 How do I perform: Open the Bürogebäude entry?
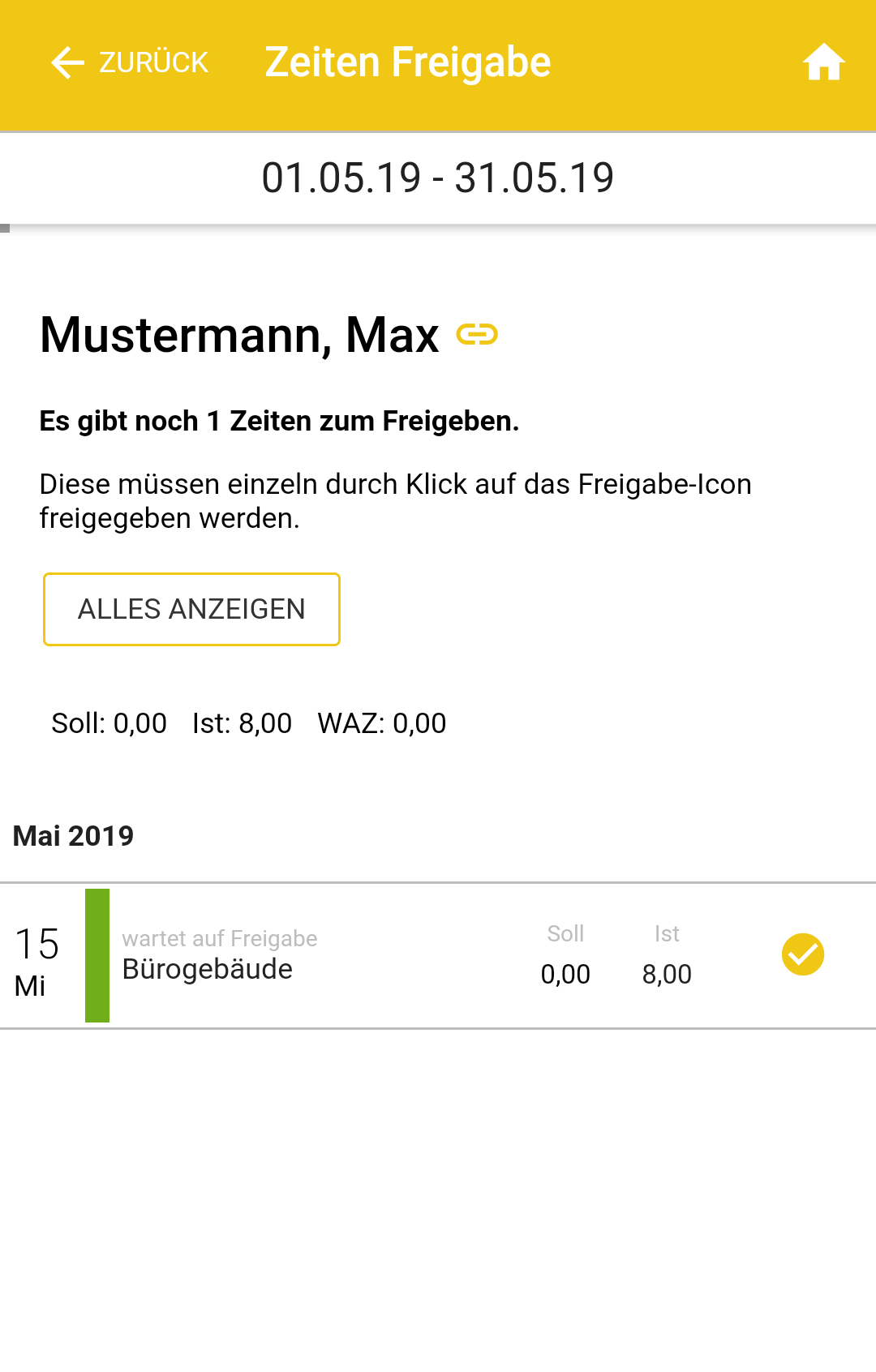tap(208, 969)
